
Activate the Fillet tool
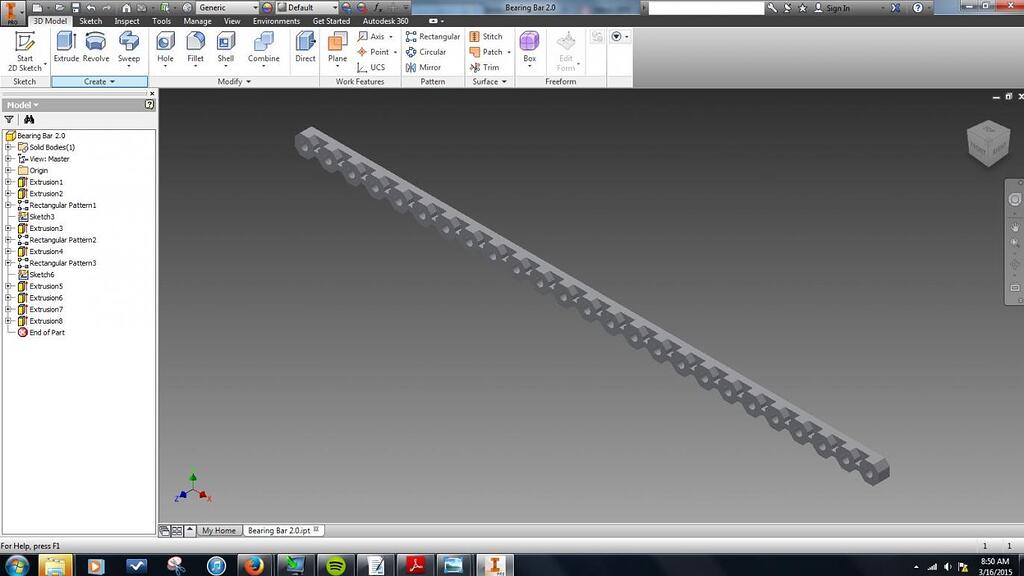coord(195,47)
